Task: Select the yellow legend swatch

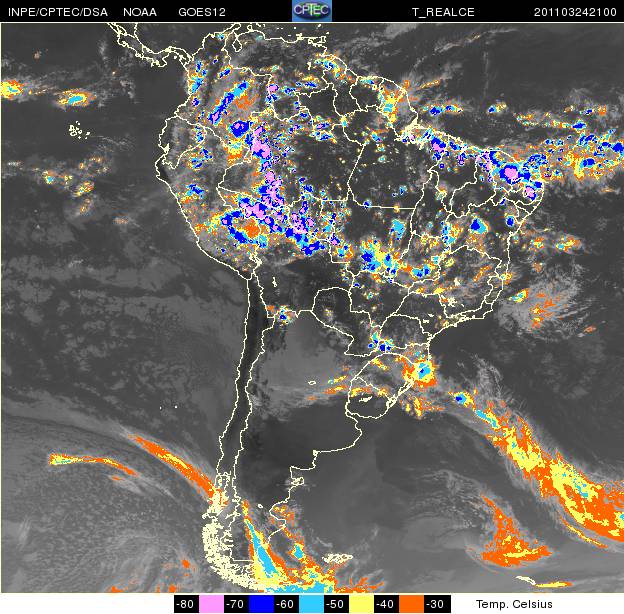Action: 362,604
